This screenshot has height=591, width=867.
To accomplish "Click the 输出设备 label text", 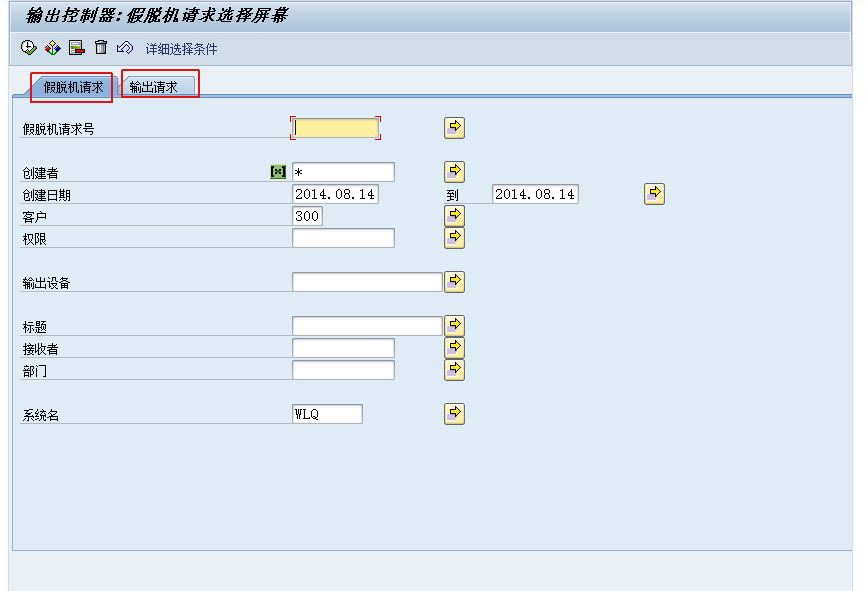I will coord(46,284).
